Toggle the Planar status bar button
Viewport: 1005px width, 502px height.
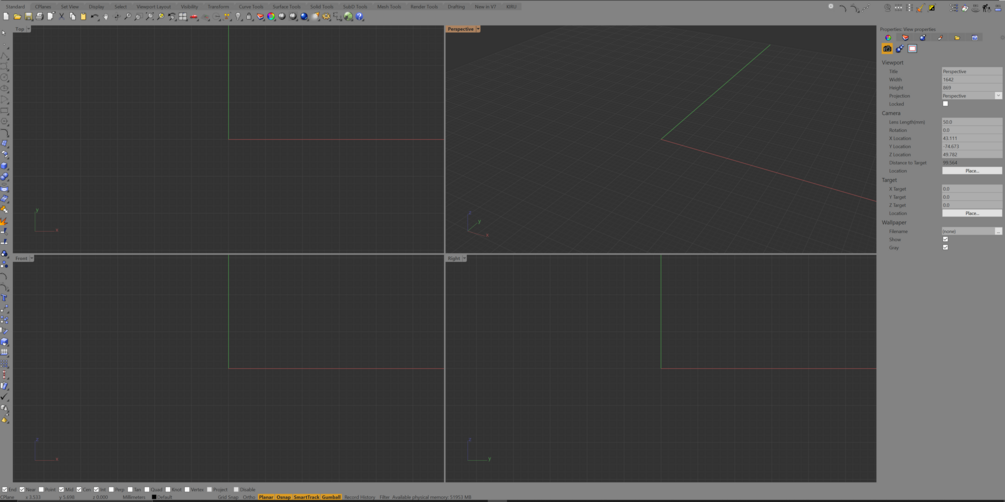[266, 497]
